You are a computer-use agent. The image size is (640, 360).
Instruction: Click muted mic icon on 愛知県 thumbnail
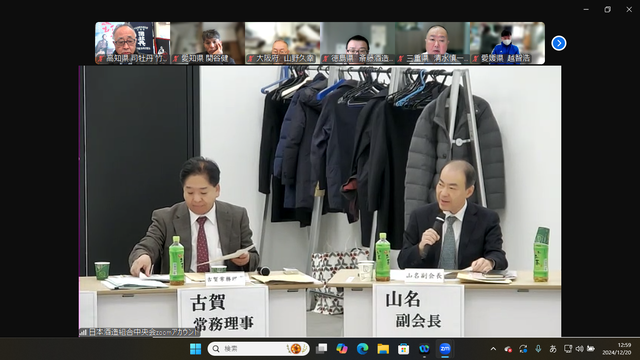pyautogui.click(x=176, y=59)
